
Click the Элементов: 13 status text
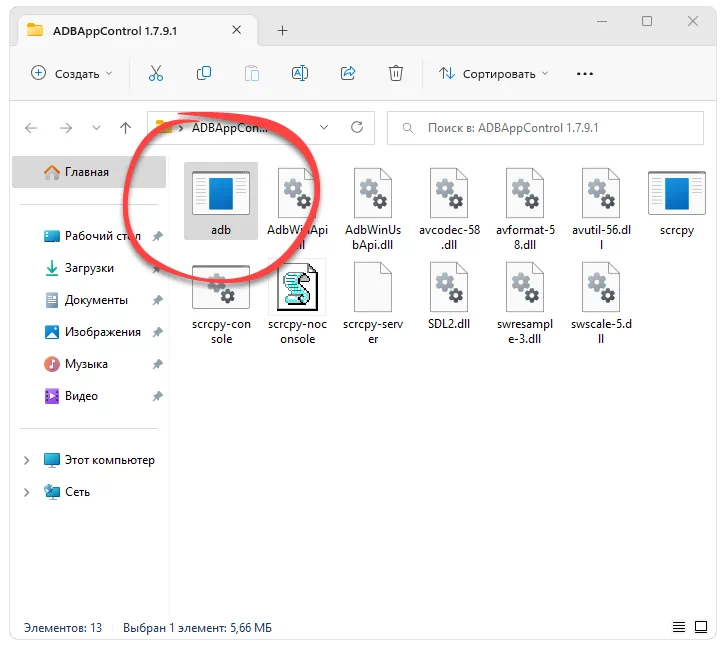point(63,627)
